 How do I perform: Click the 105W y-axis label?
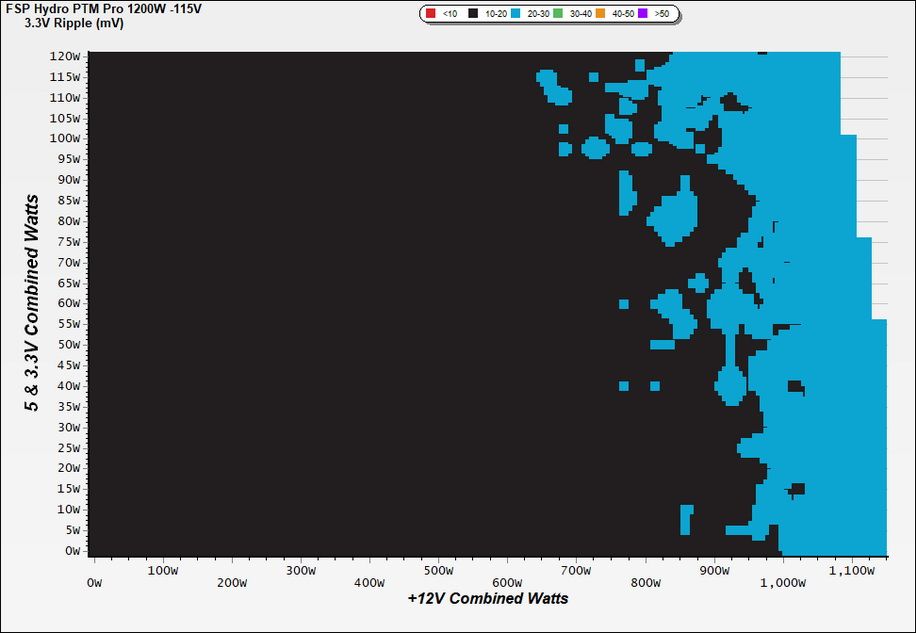click(65, 118)
